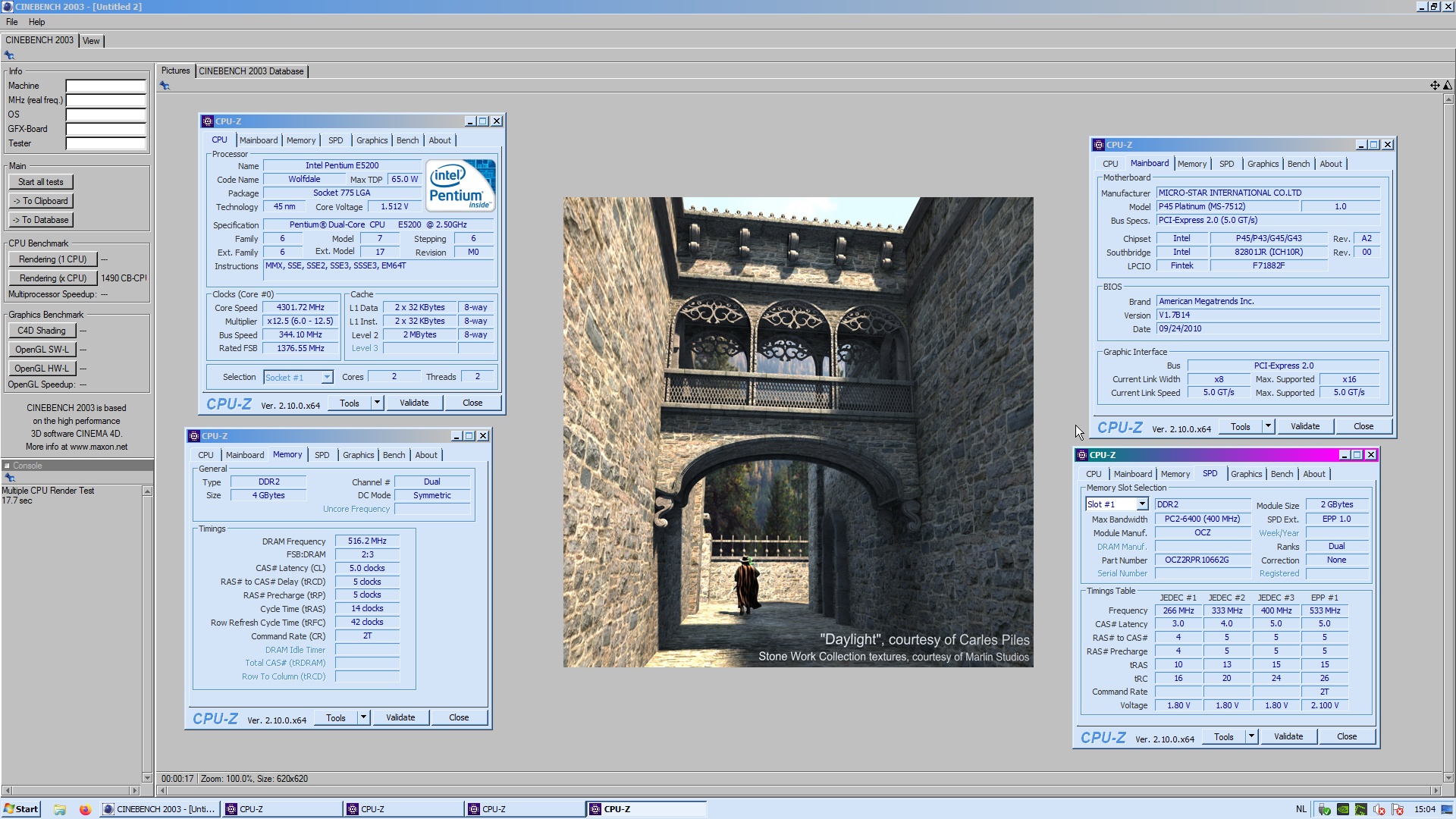Click the Tester input field
Image resolution: width=1456 pixels, height=819 pixels.
pyautogui.click(x=105, y=143)
